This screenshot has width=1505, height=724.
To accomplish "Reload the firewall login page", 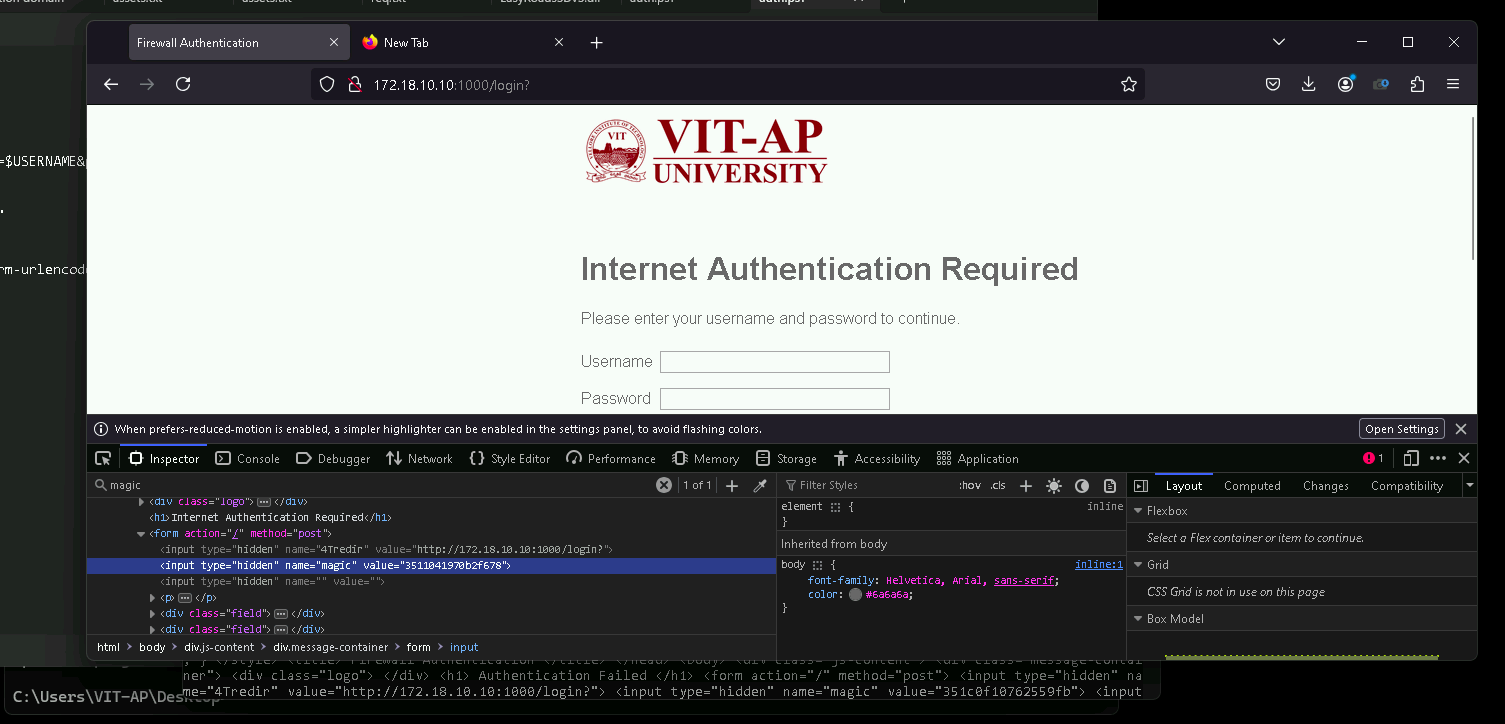I will tap(183, 85).
